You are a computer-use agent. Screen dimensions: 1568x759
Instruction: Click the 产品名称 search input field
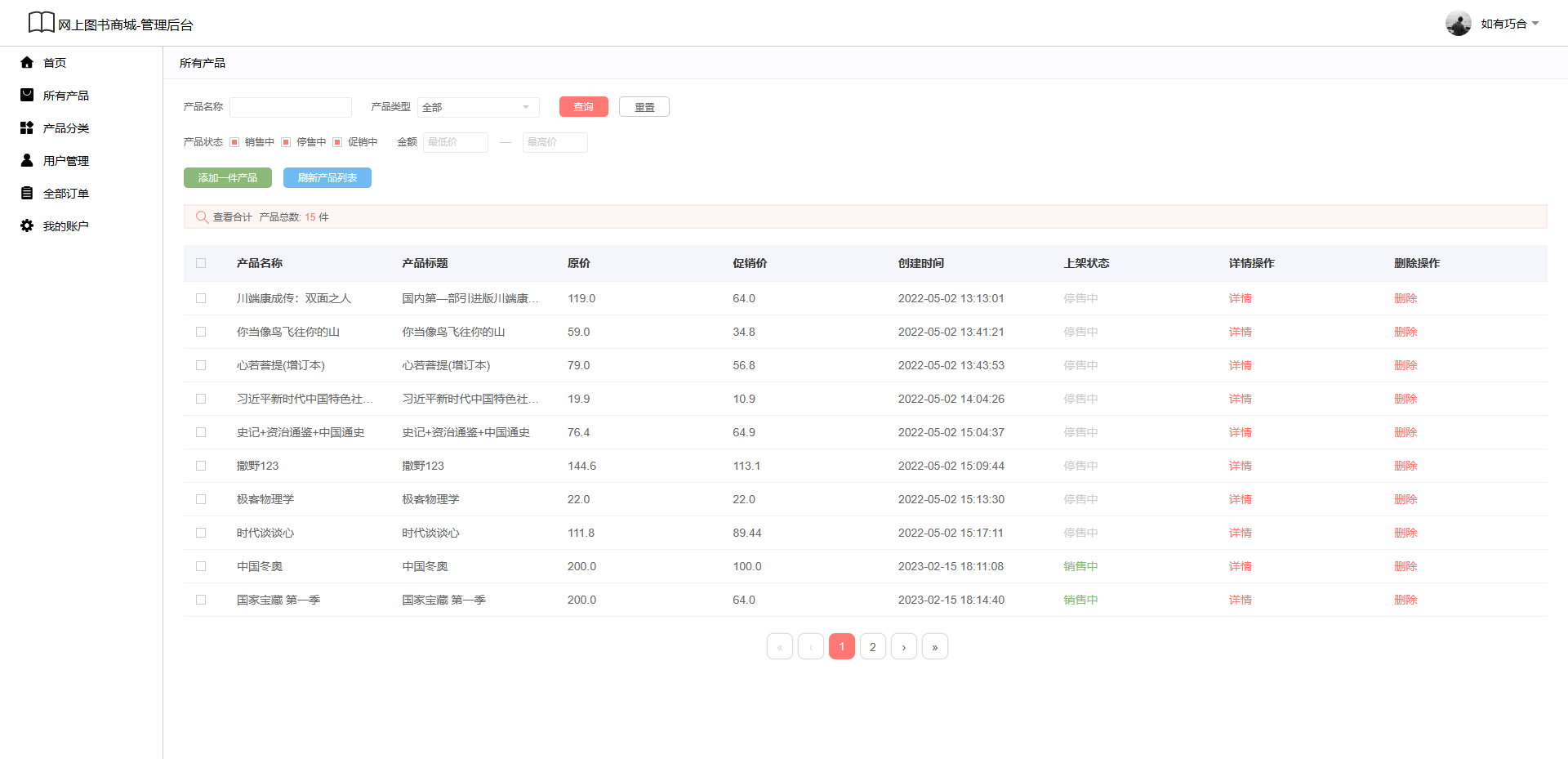click(x=291, y=107)
